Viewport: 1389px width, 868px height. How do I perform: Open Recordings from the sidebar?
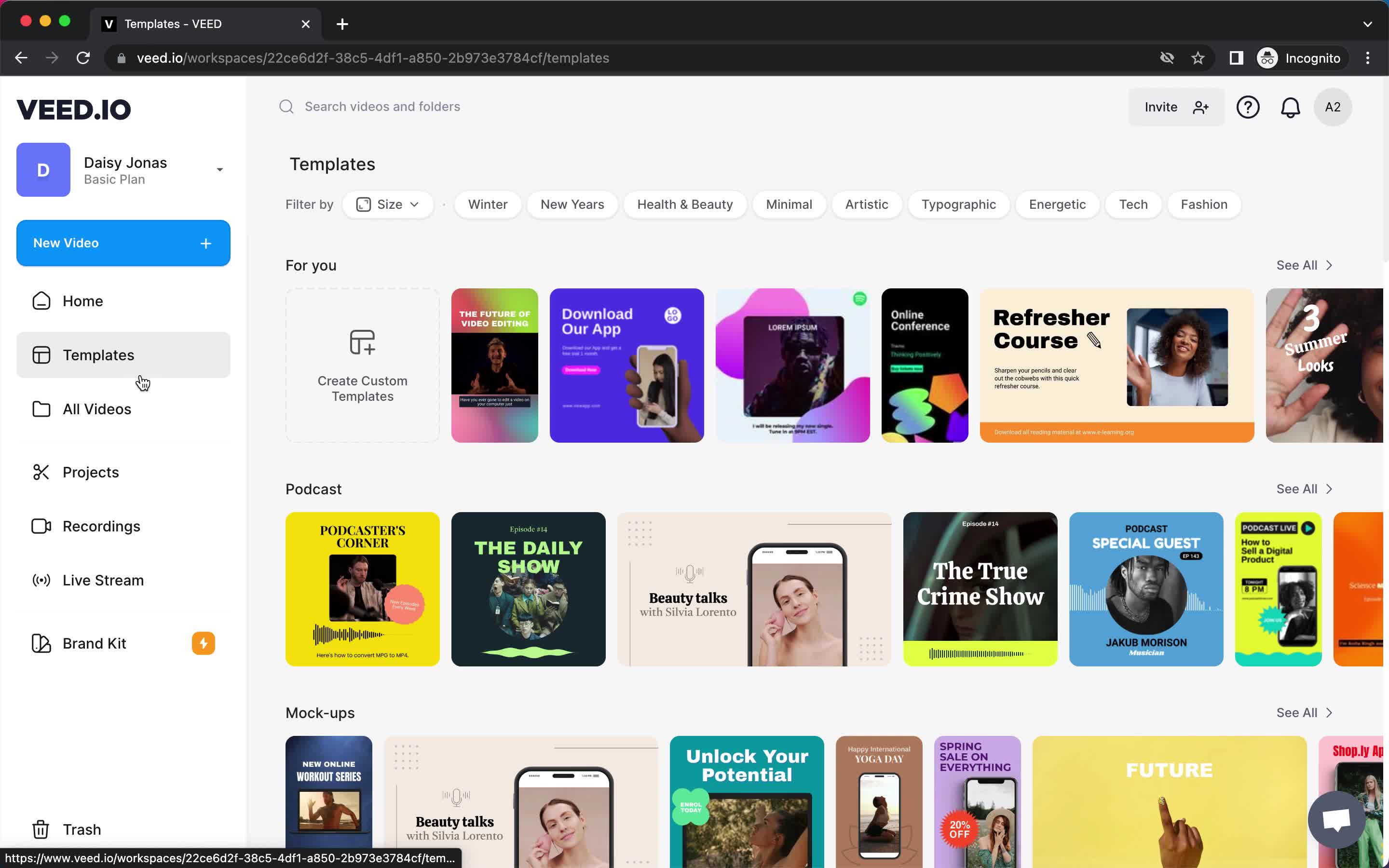[x=123, y=526]
